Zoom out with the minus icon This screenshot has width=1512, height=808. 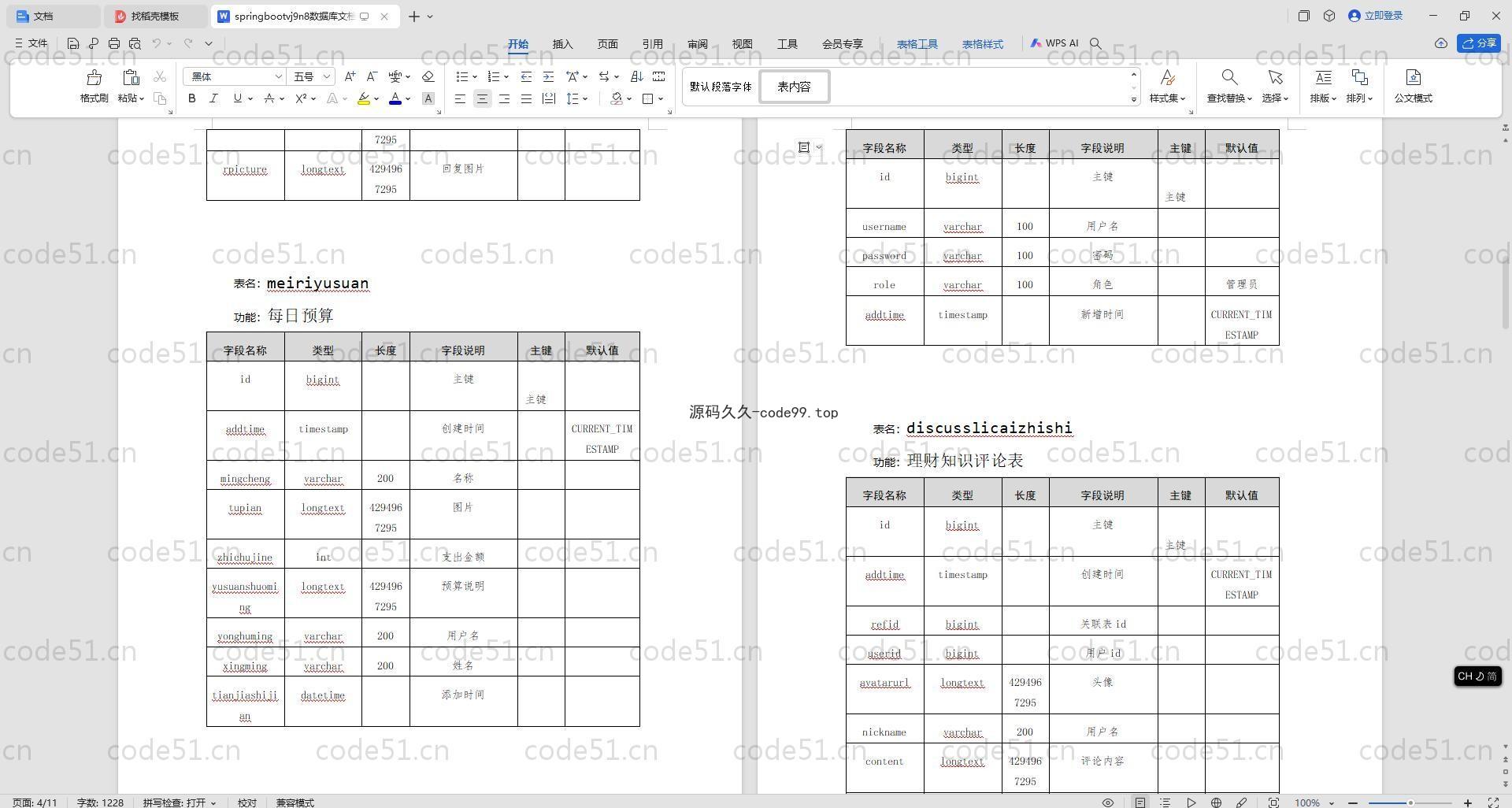(1354, 802)
